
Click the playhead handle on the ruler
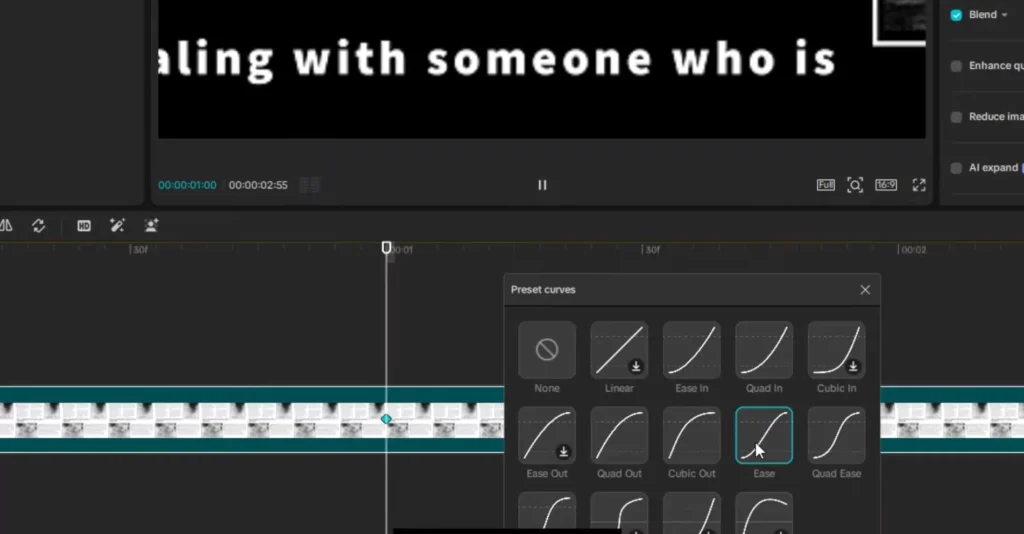pos(387,247)
